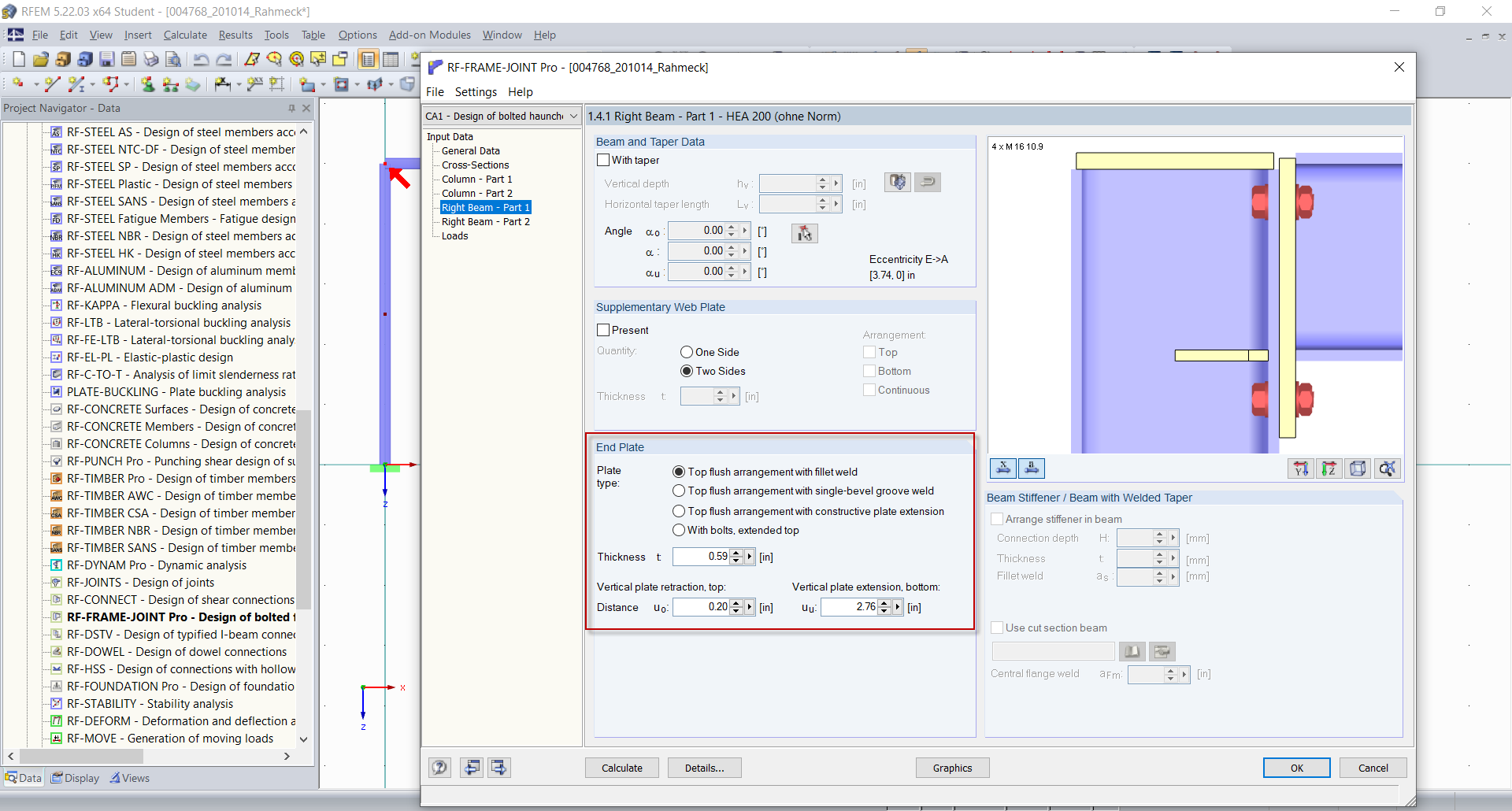The image size is (1512, 811).
Task: Undo last action in RFEM toolbar
Action: click(x=202, y=59)
